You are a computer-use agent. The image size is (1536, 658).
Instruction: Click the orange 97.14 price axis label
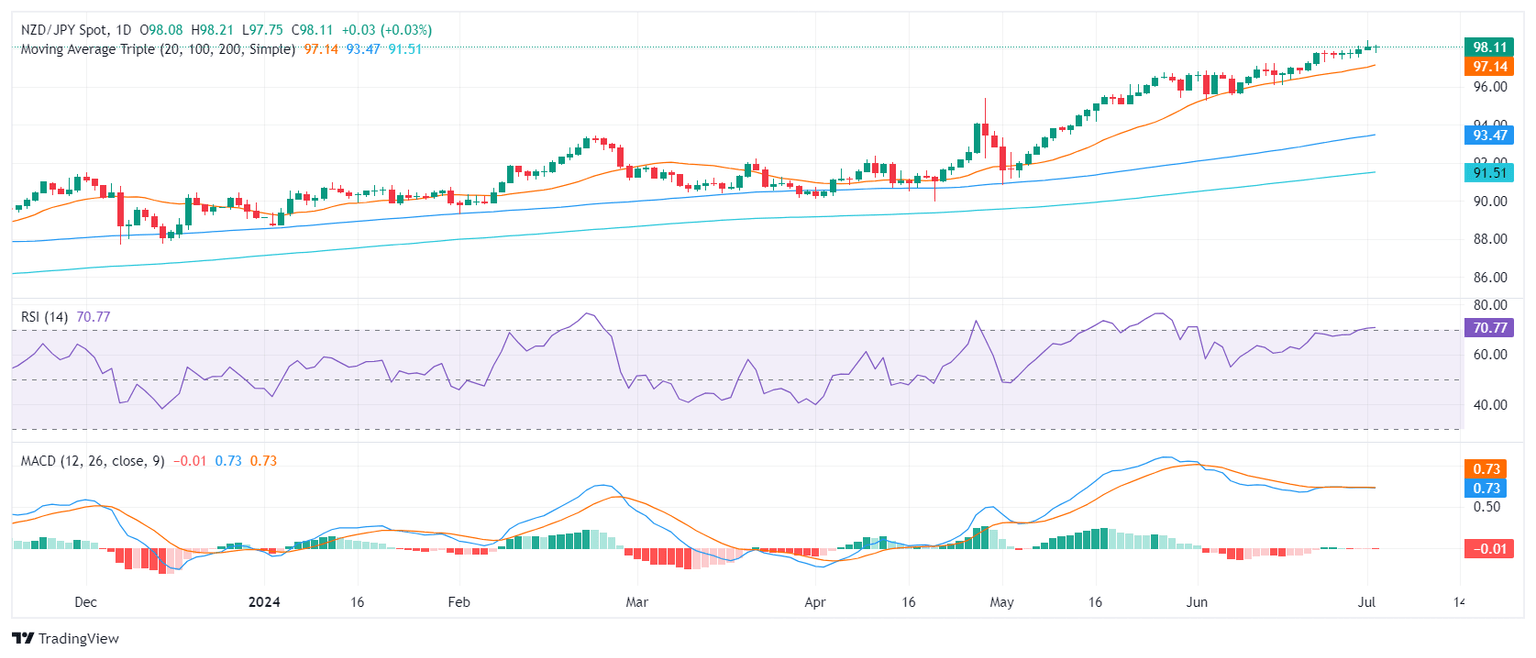pos(1489,67)
